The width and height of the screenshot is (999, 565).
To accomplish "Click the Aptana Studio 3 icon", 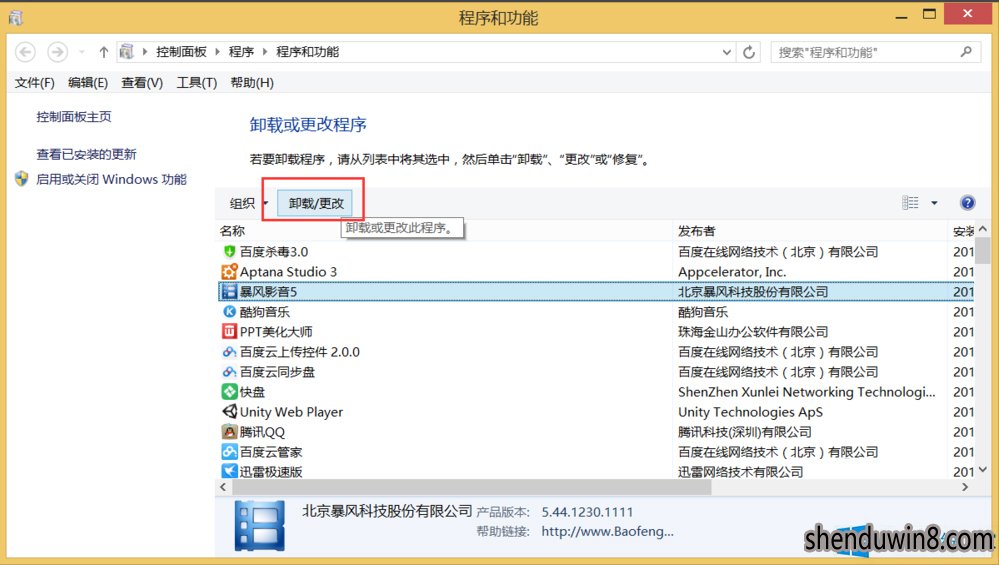I will (229, 271).
